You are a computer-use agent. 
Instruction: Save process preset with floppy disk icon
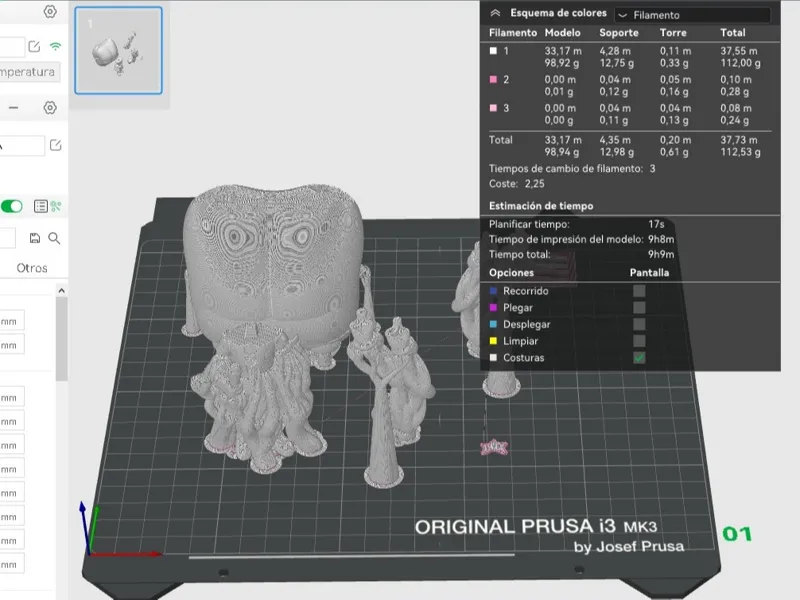[x=35, y=238]
